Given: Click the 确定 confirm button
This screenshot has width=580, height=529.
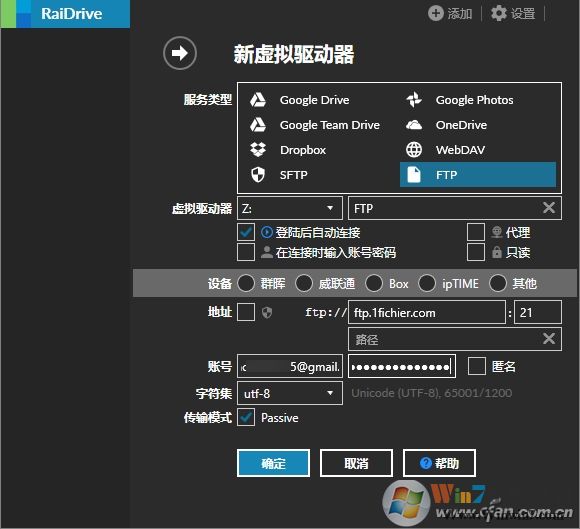Looking at the screenshot, I should click(273, 463).
